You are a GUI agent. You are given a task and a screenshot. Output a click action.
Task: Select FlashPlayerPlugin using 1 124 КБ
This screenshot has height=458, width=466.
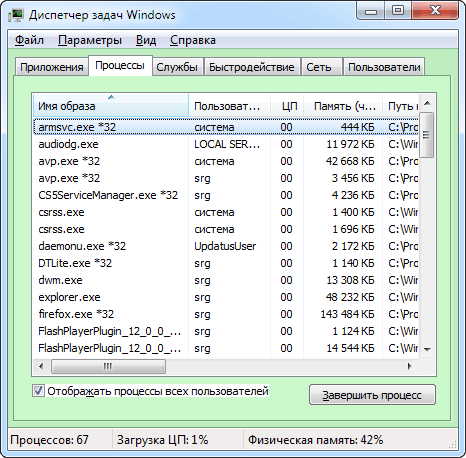226,331
